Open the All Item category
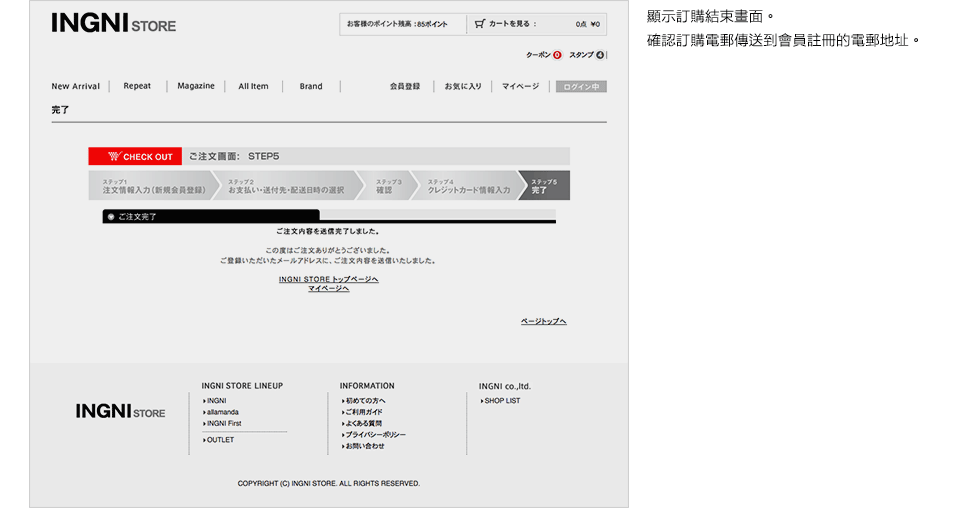980x508 pixels. (x=253, y=86)
